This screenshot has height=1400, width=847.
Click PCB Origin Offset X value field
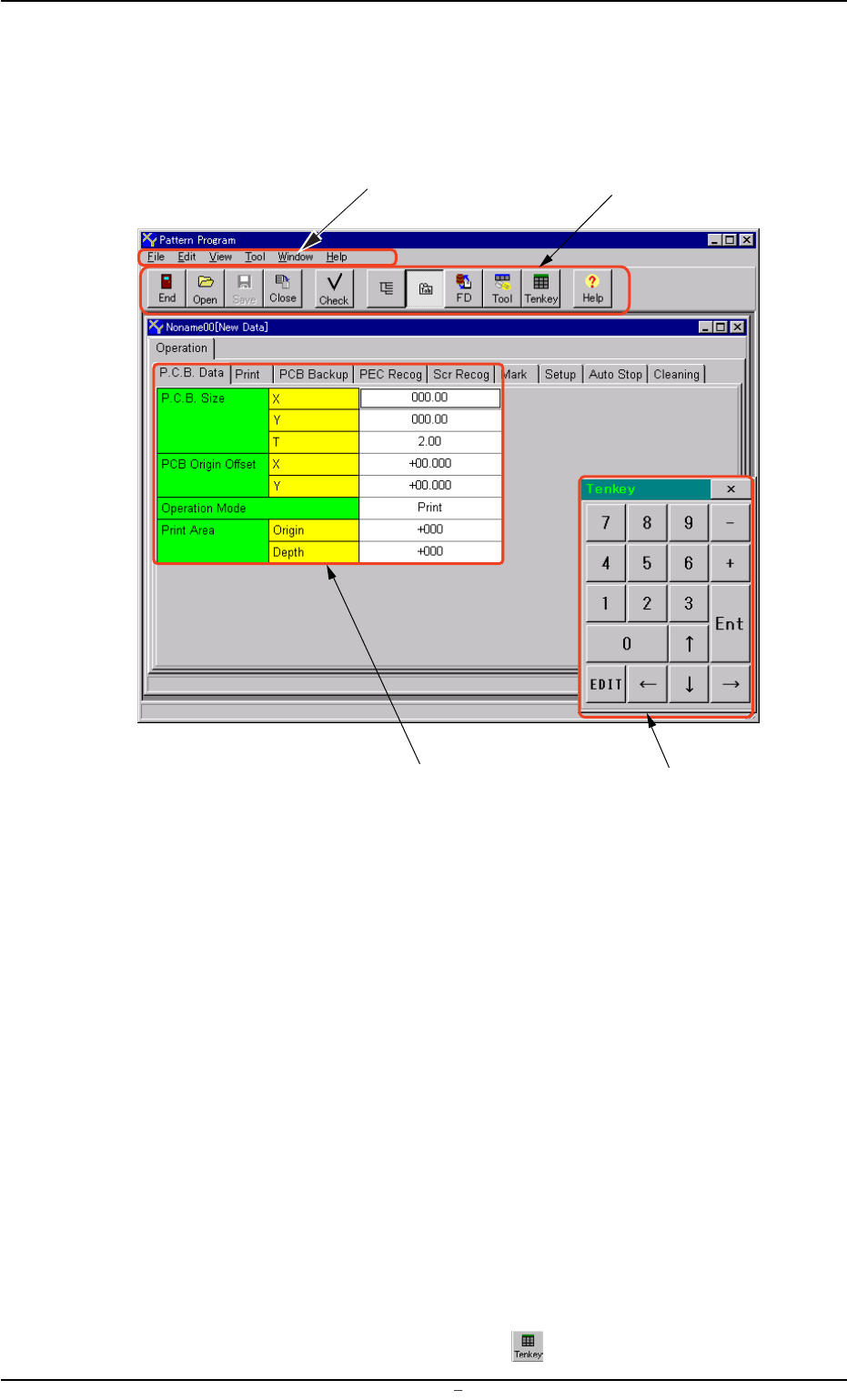click(430, 463)
